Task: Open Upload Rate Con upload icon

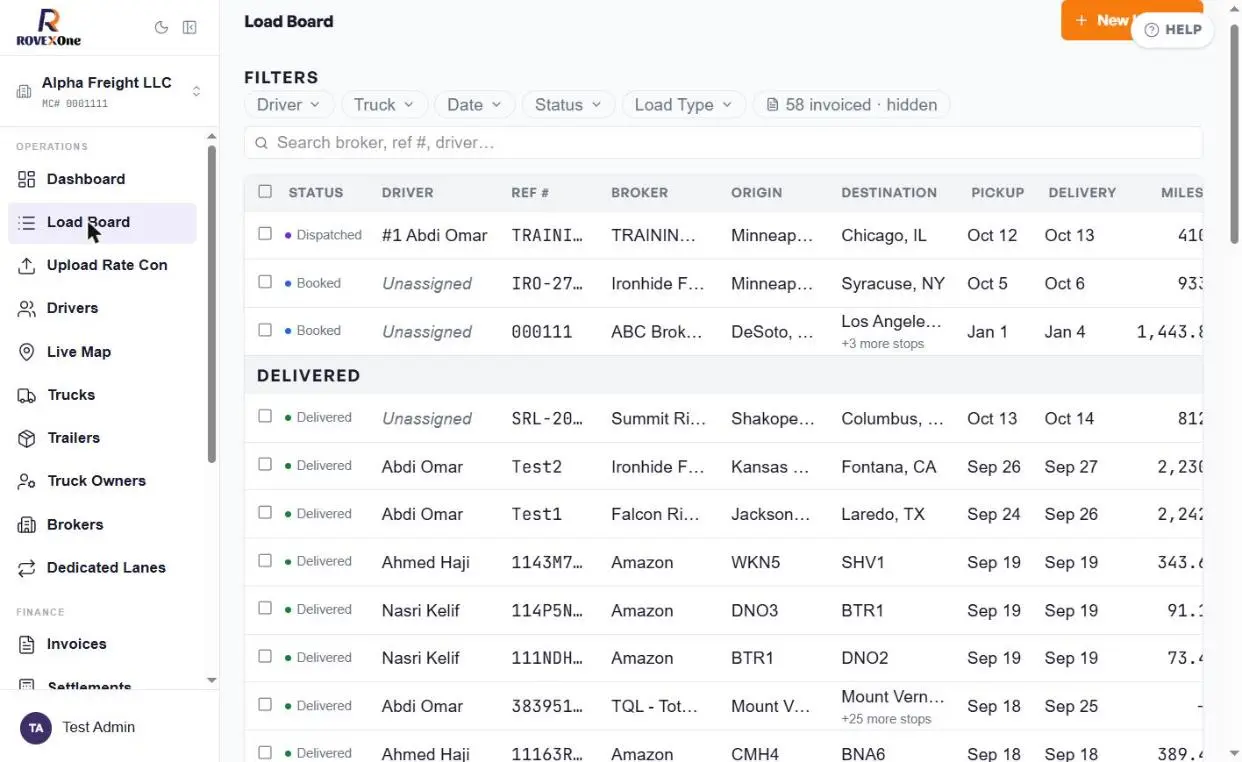Action: (x=27, y=265)
